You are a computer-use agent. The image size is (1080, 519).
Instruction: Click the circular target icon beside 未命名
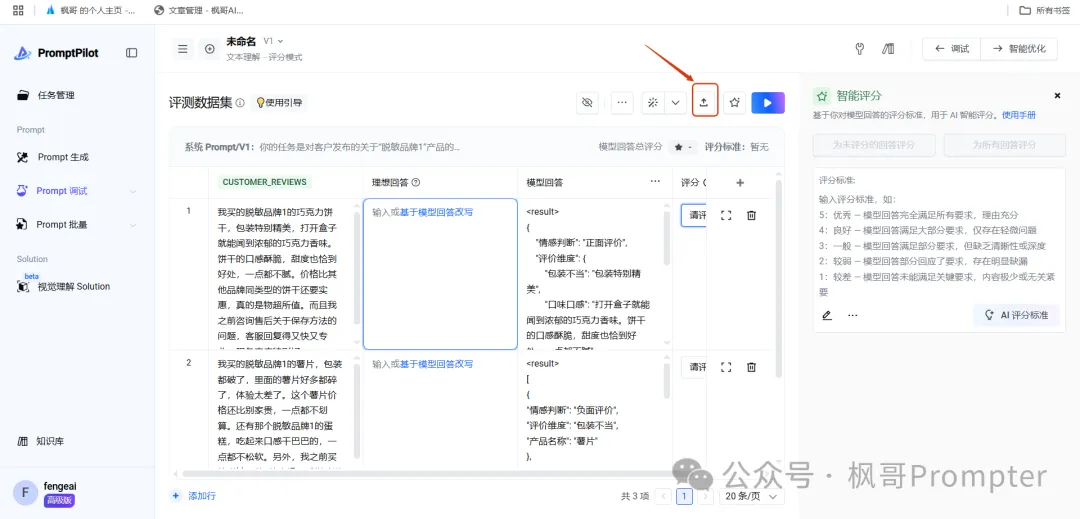click(x=209, y=49)
